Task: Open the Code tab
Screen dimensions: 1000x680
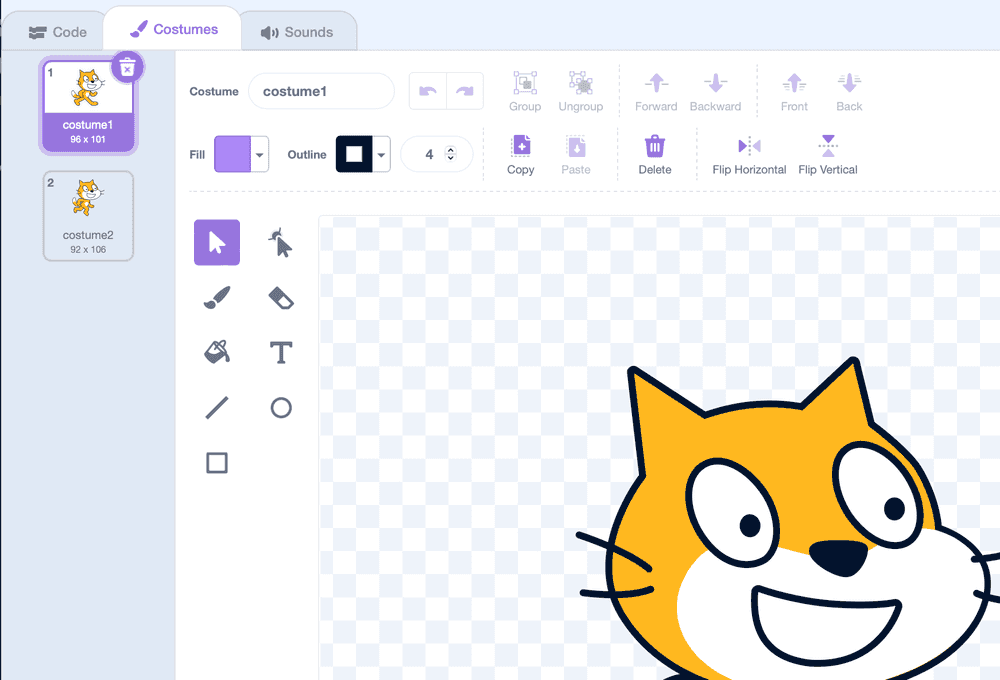Action: point(58,32)
